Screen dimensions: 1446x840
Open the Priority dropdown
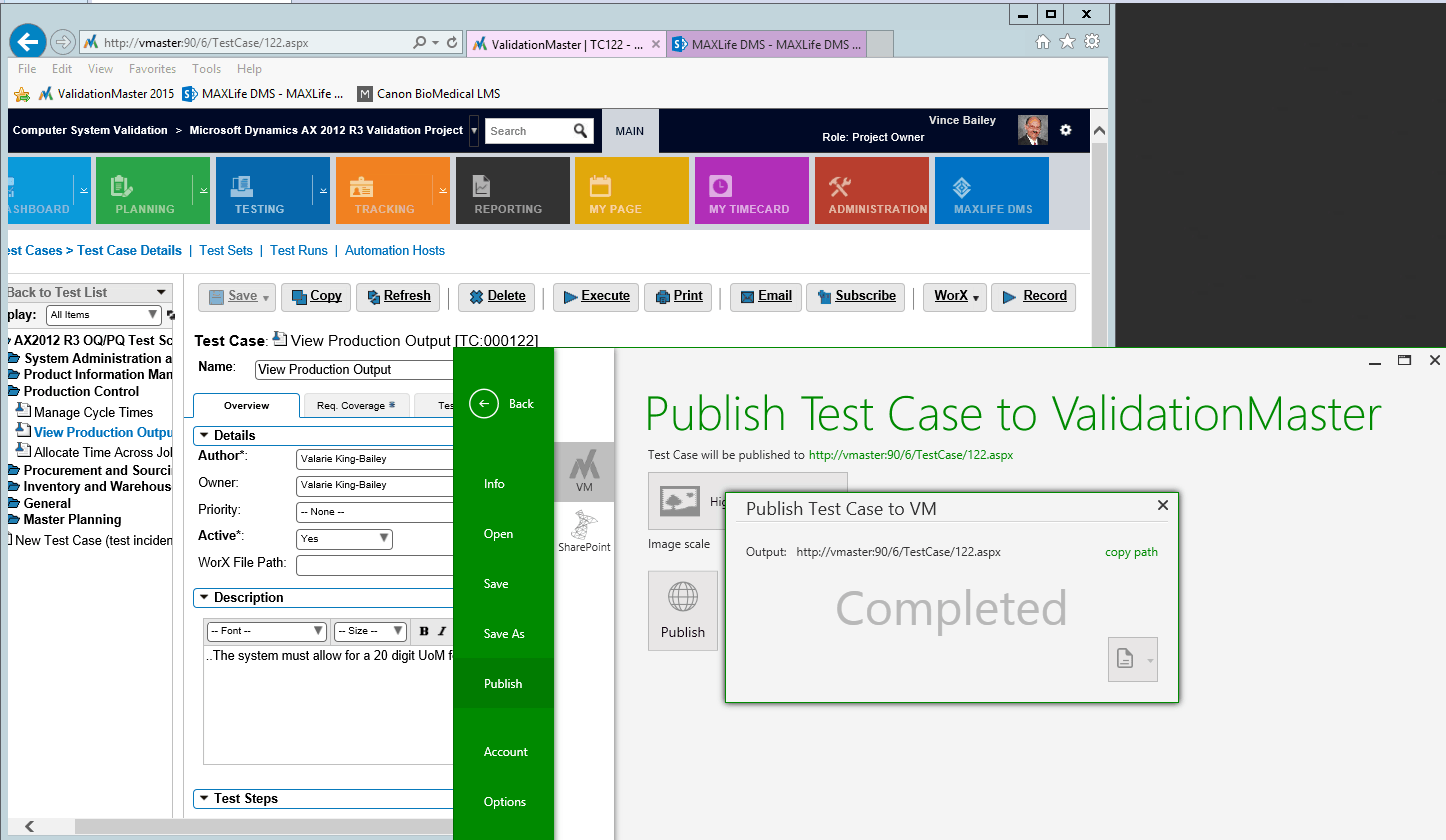tap(375, 511)
